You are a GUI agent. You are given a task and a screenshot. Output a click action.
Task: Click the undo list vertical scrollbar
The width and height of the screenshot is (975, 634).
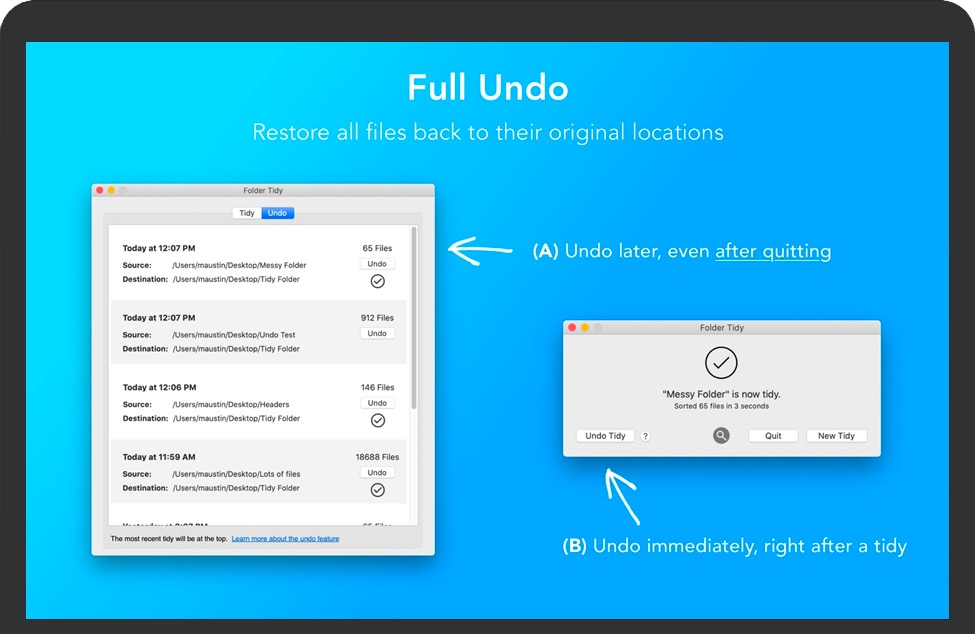(x=414, y=318)
